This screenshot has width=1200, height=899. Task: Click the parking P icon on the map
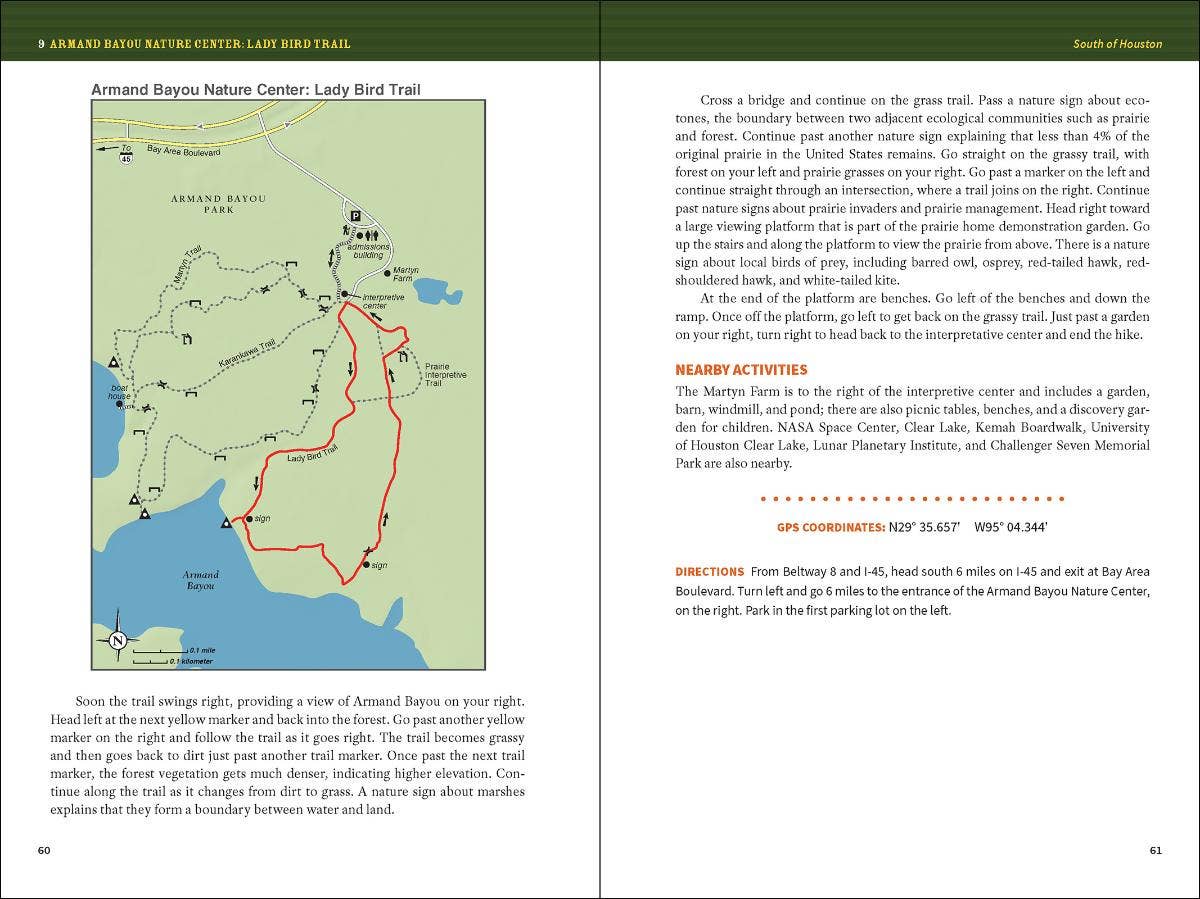[354, 216]
